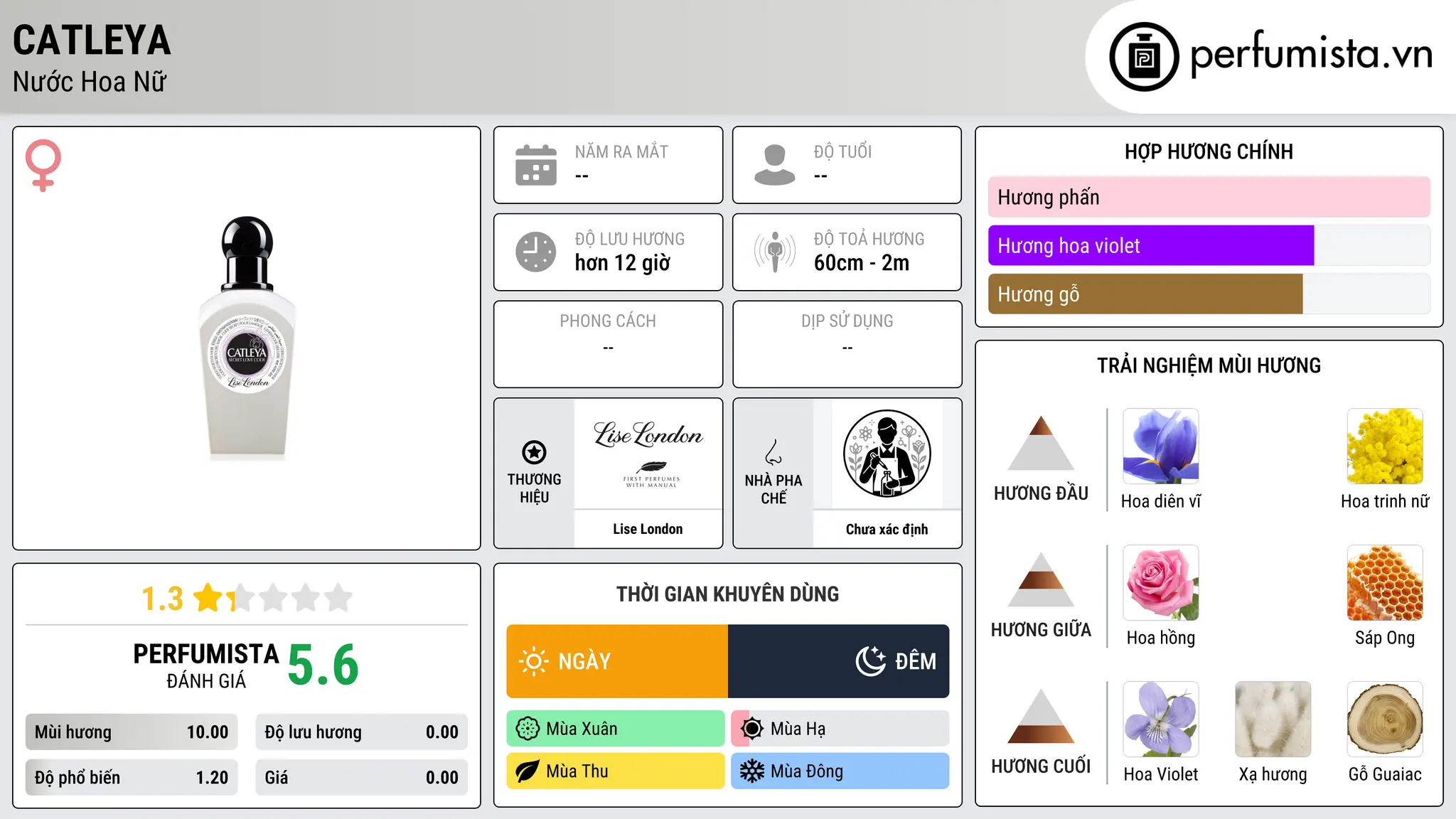Click the Hương phấn accord bar
Viewport: 1456px width, 819px height.
point(1209,197)
